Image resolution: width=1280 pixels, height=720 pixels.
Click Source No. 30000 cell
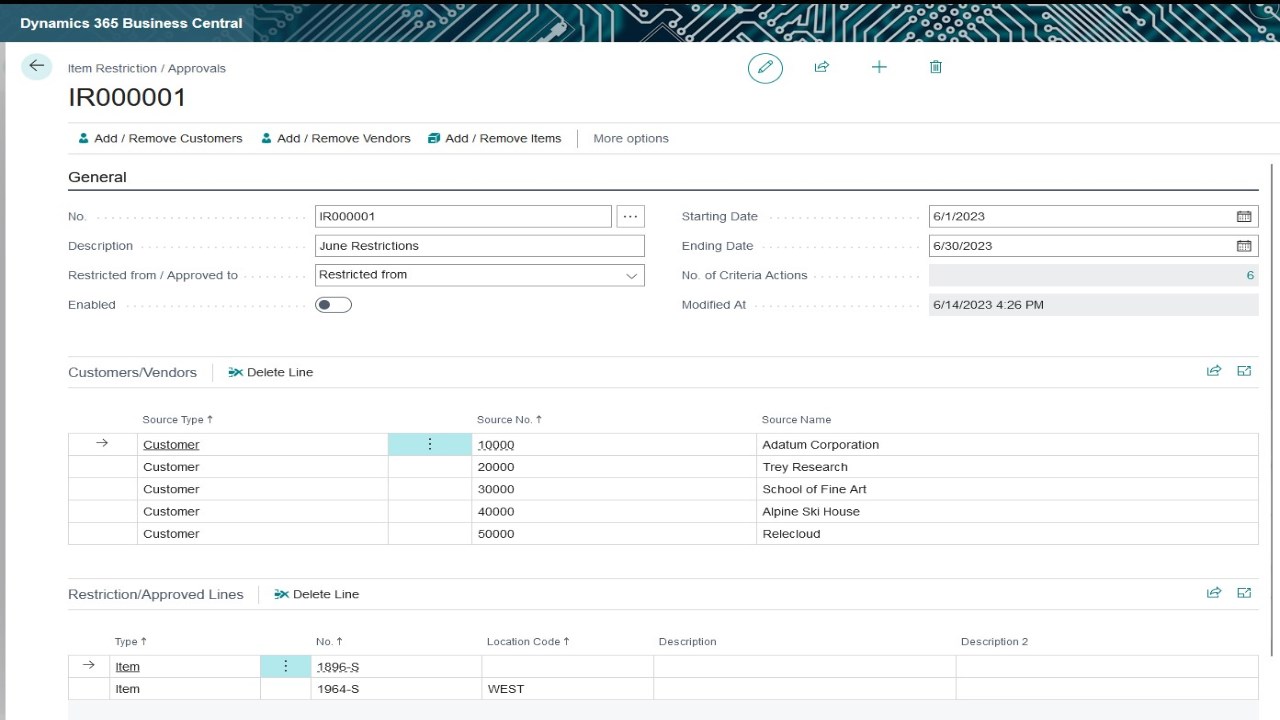614,489
